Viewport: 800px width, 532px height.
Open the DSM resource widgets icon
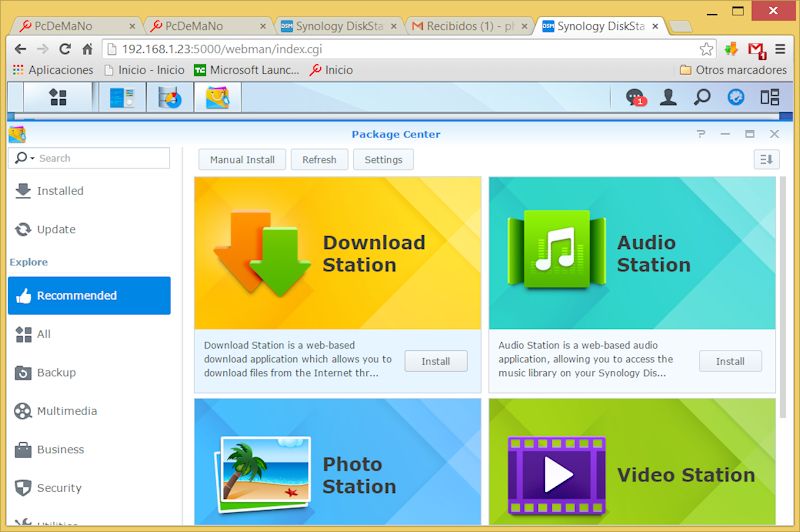pyautogui.click(x=735, y=97)
